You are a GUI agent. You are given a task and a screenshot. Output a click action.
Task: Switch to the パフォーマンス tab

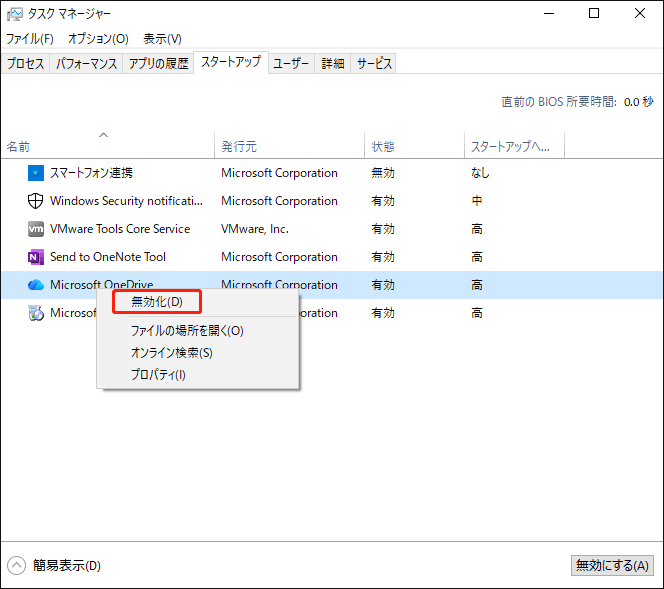click(86, 64)
